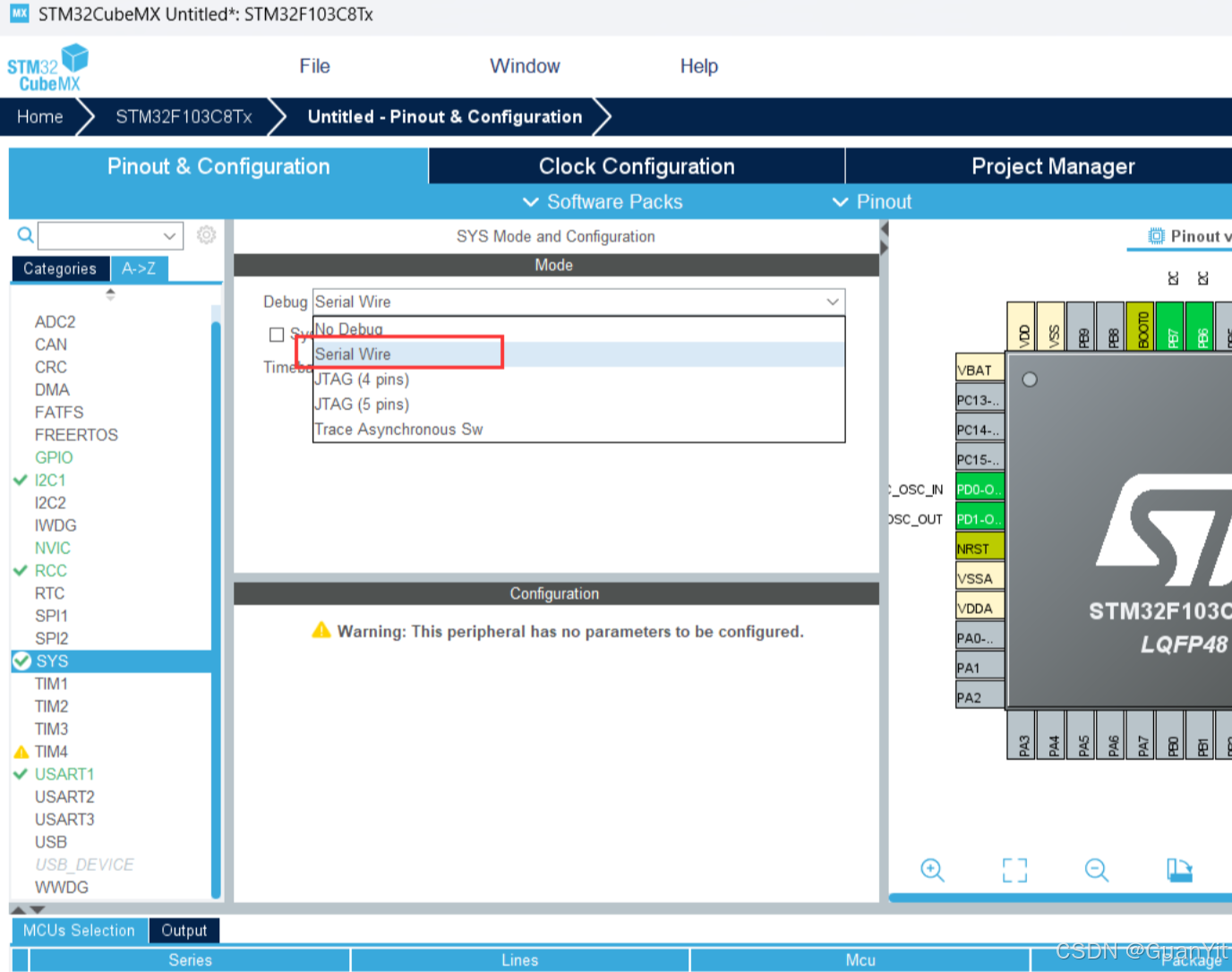This screenshot has height=972, width=1232.
Task: Open the Debug mode dropdown
Action: pyautogui.click(x=579, y=302)
